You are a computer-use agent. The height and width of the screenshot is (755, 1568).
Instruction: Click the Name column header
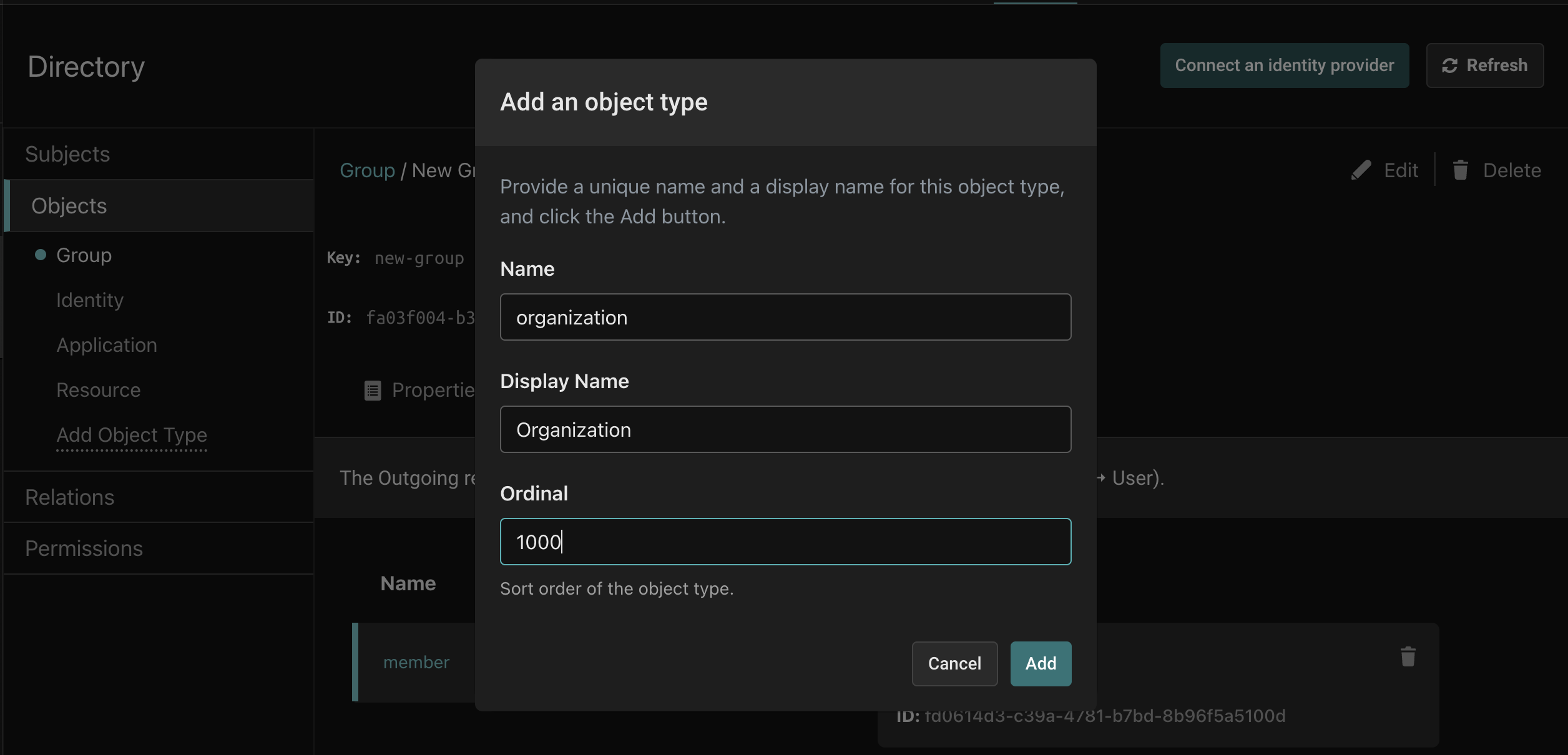408,583
